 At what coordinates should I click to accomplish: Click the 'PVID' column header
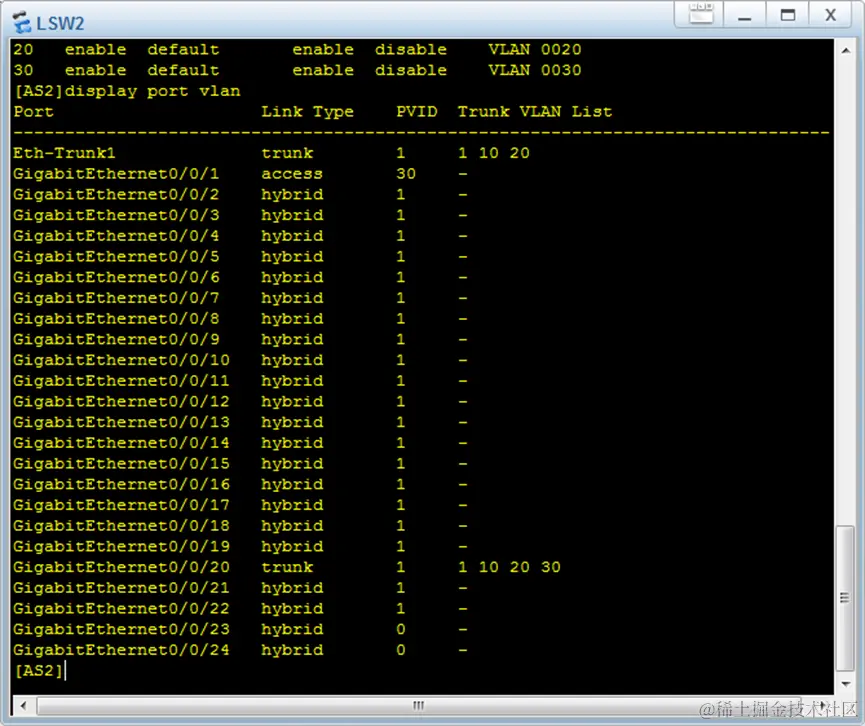(x=417, y=111)
